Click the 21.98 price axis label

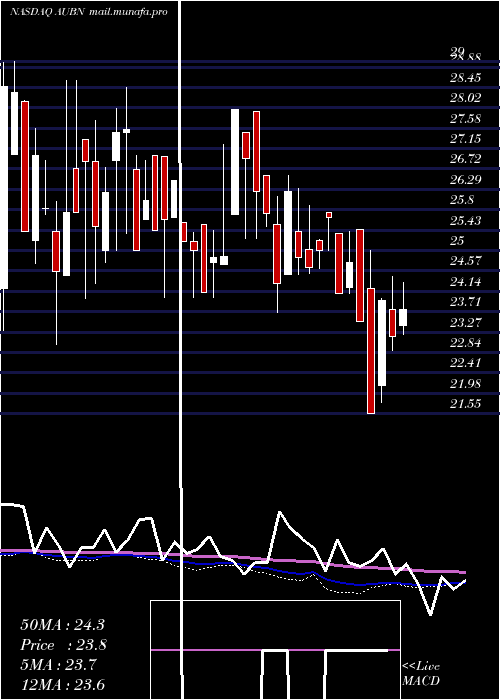pyautogui.click(x=465, y=383)
